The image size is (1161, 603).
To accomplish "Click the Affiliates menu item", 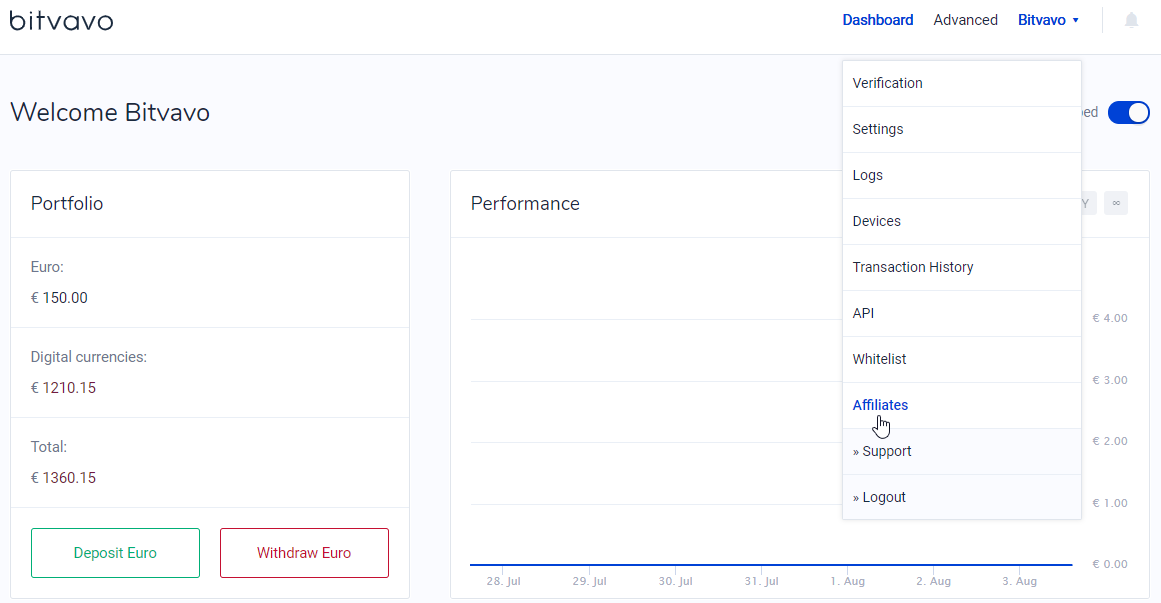I will 962,405.
